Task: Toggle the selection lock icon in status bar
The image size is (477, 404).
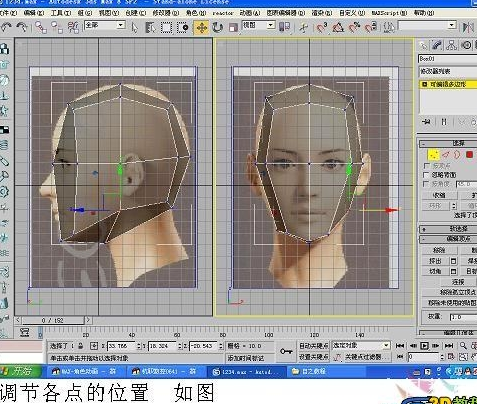Action: 81,346
